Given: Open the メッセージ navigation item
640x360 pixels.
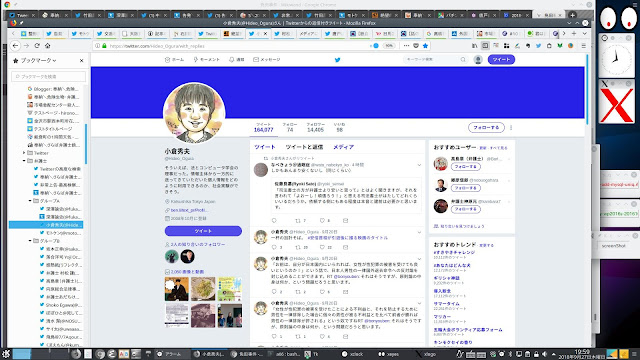Looking at the screenshot, I should pos(267,60).
